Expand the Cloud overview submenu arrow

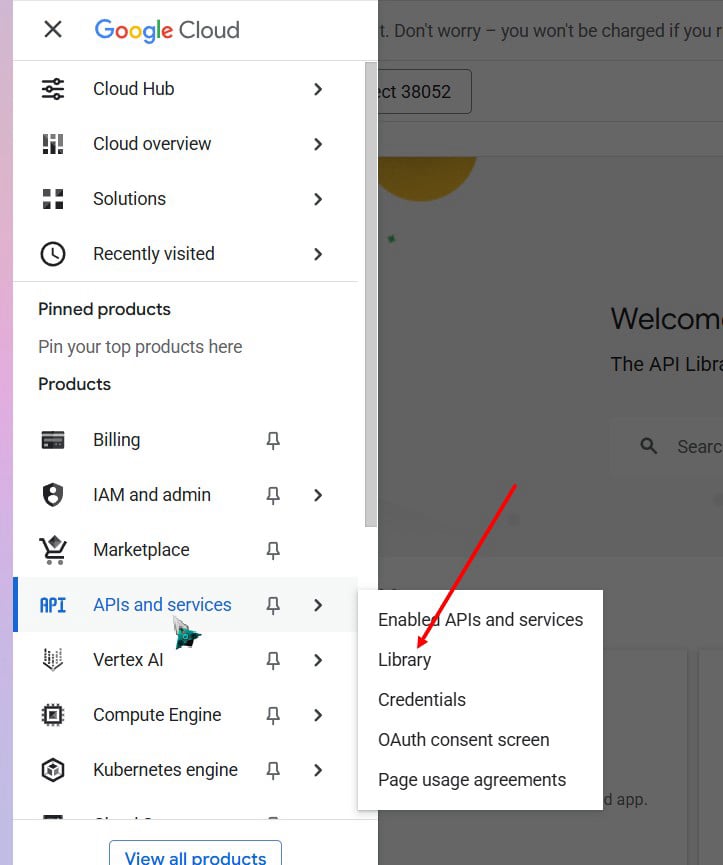click(x=318, y=144)
